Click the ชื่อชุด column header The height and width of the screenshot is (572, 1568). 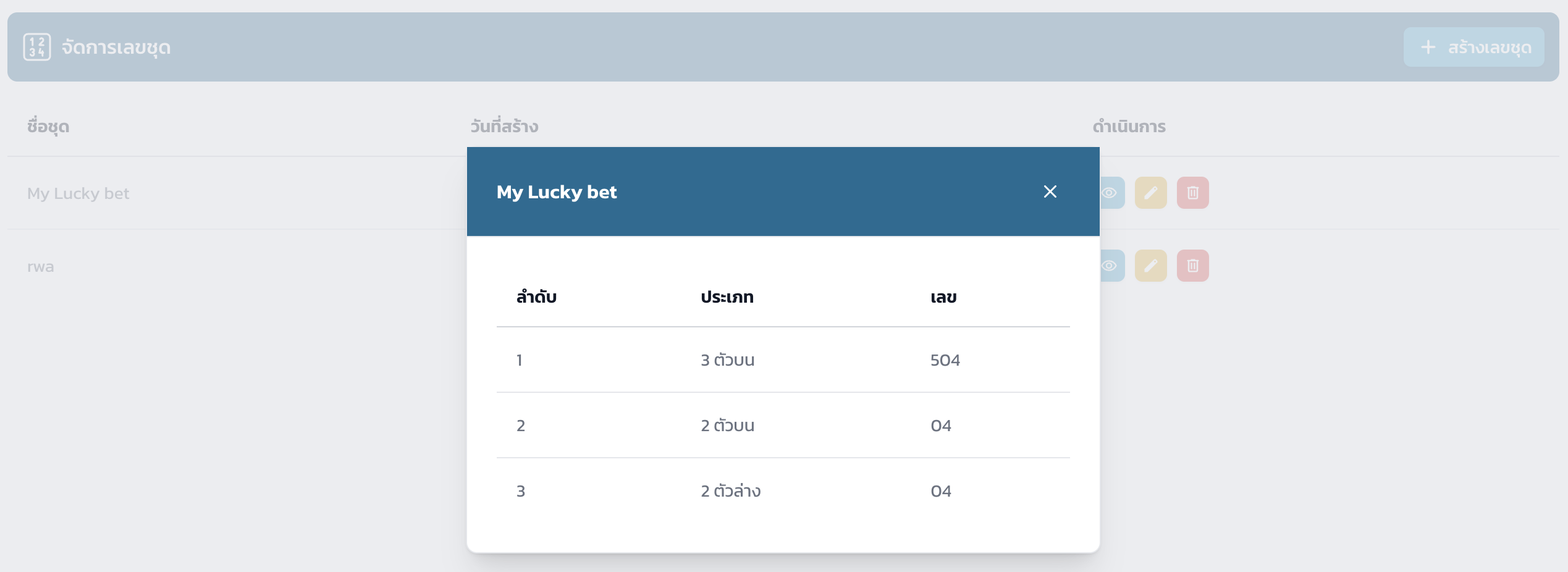[x=48, y=127]
